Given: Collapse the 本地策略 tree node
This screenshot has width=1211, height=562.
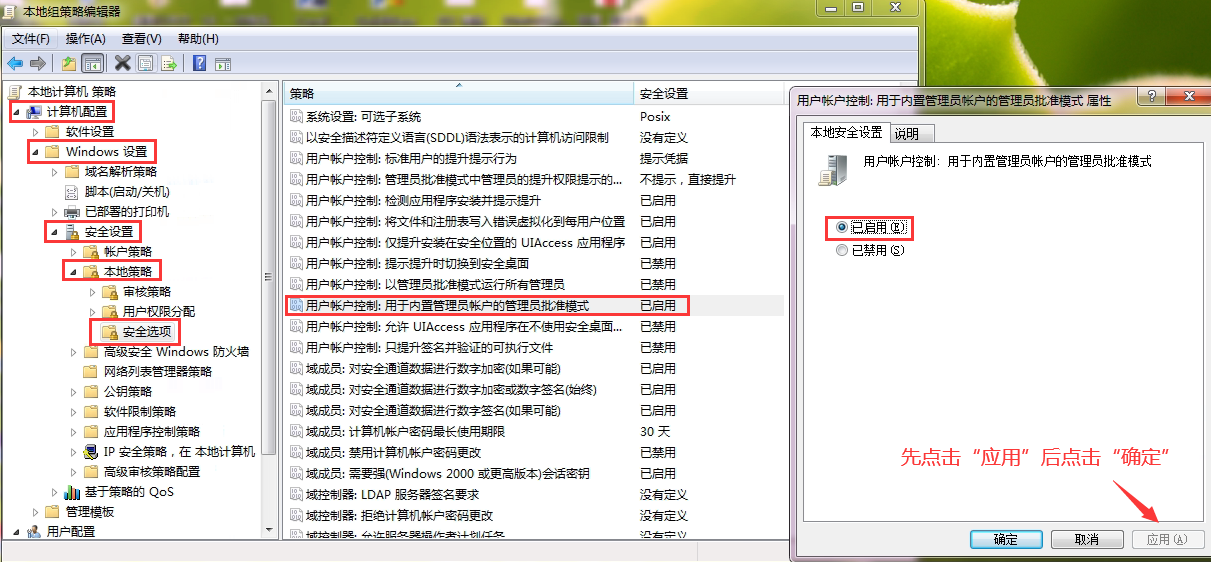Looking at the screenshot, I should (71, 271).
